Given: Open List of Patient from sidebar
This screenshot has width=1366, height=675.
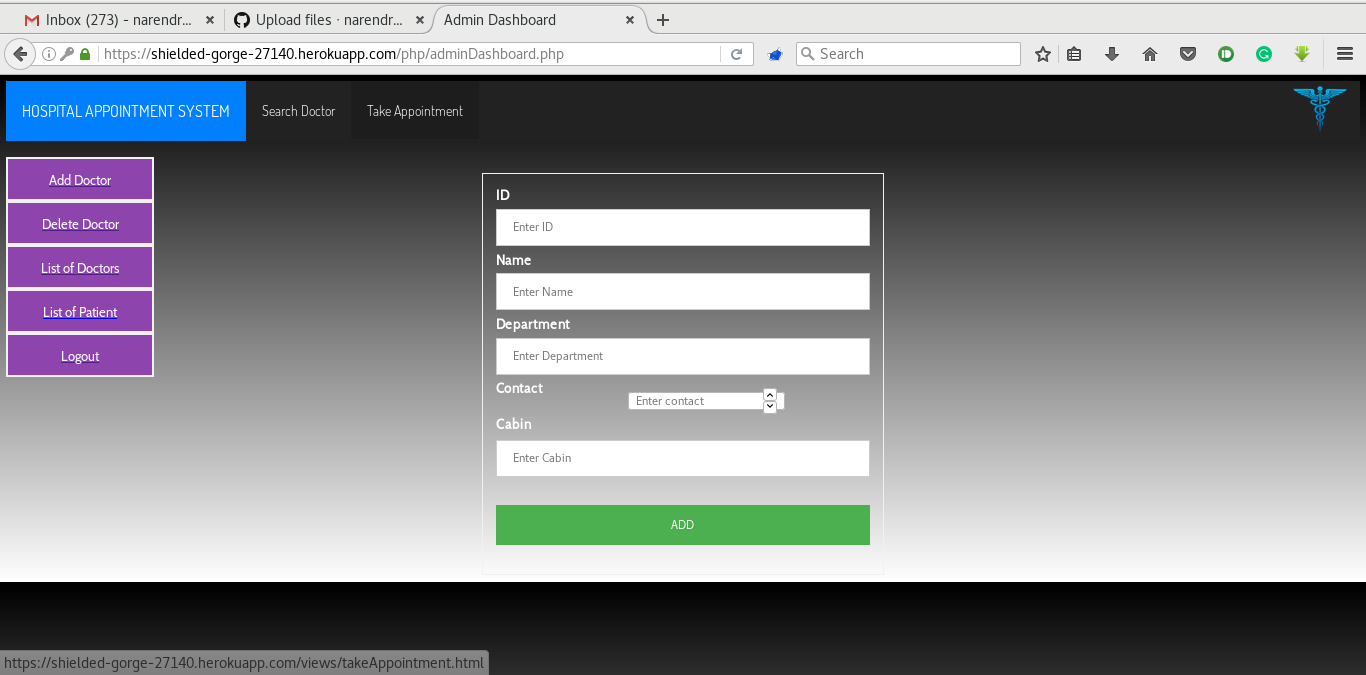Looking at the screenshot, I should (x=80, y=312).
